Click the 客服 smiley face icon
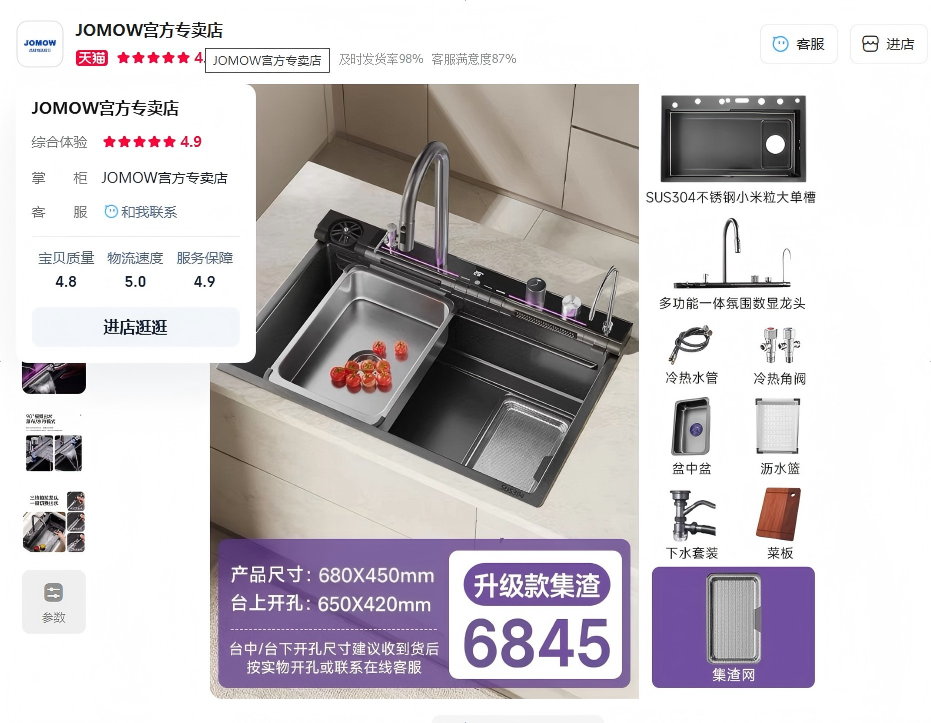This screenshot has width=931, height=723. click(x=780, y=44)
